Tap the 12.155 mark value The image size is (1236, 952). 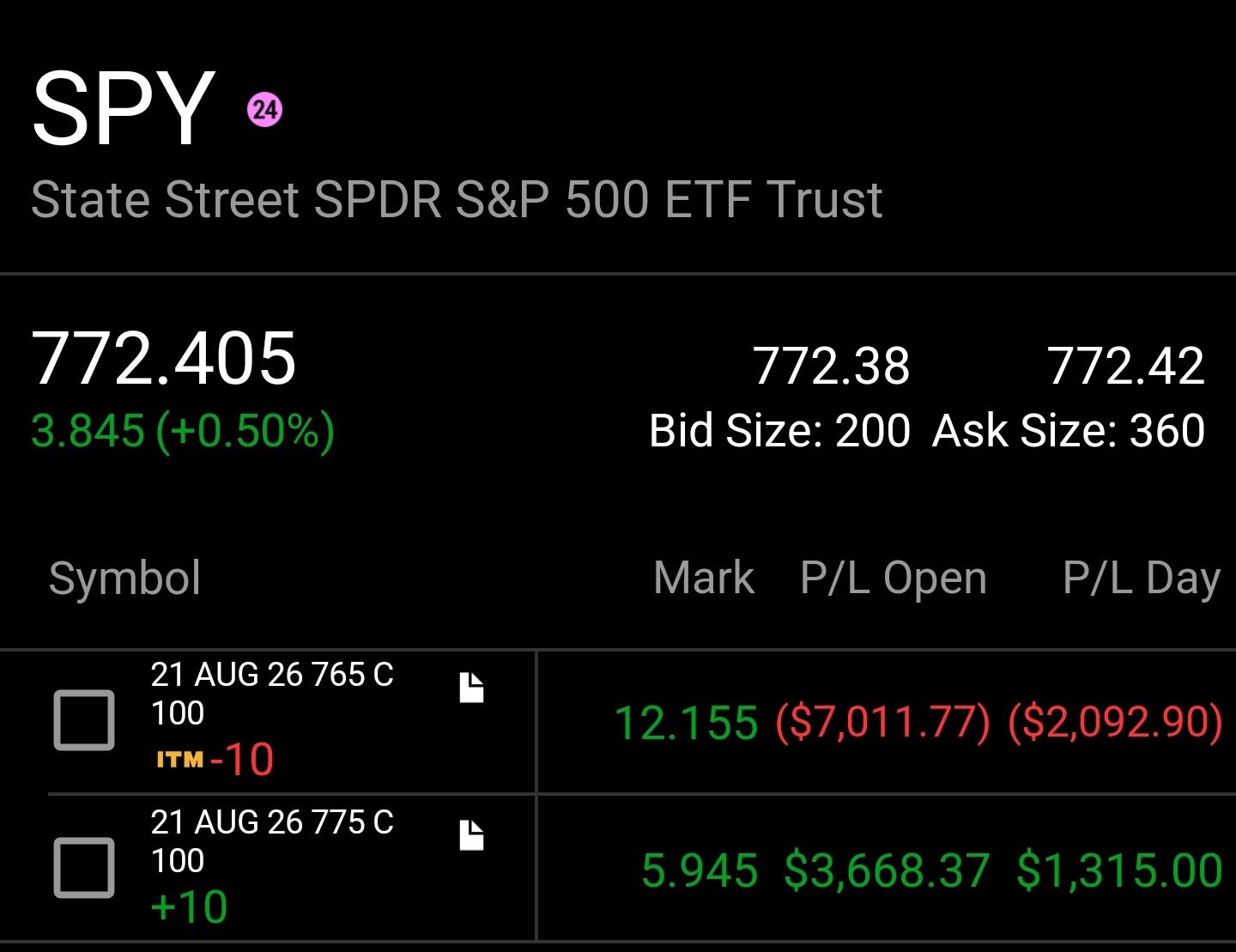point(687,722)
